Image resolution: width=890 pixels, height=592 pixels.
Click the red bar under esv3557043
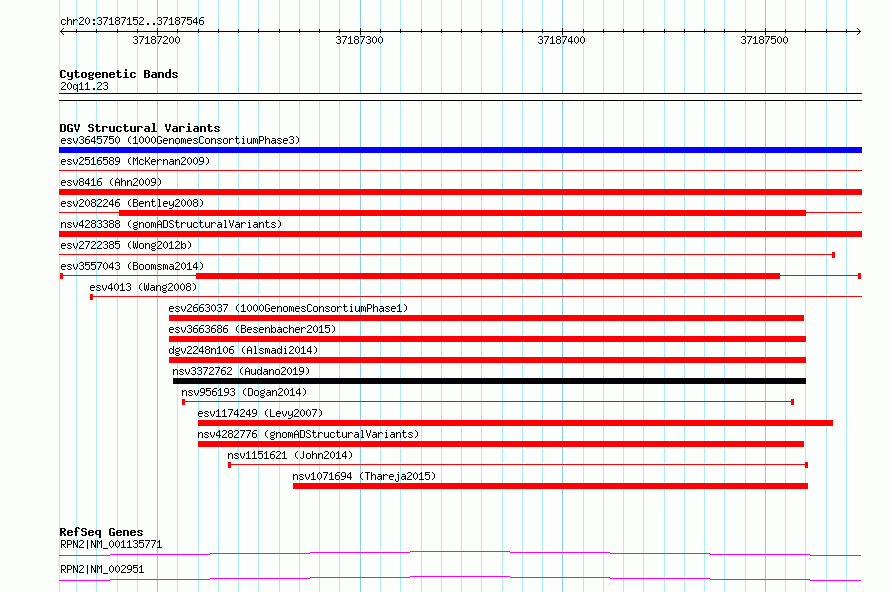[488, 276]
